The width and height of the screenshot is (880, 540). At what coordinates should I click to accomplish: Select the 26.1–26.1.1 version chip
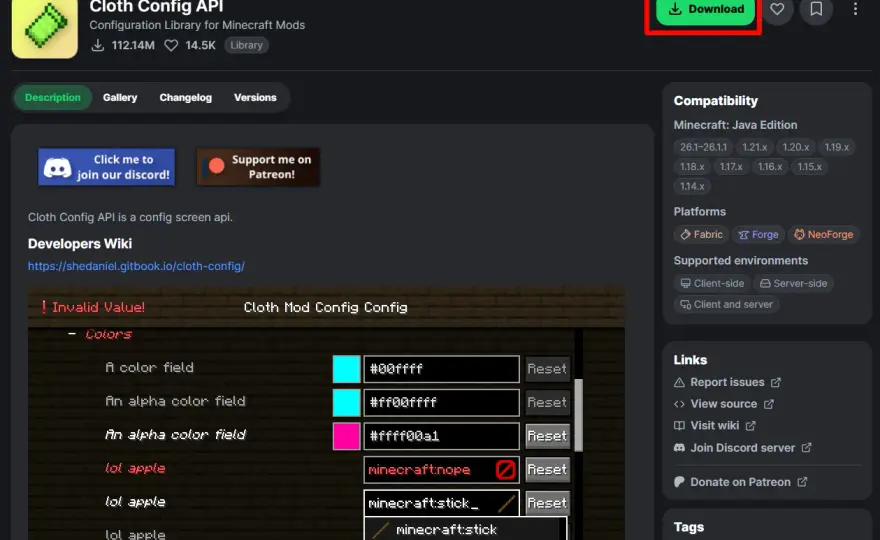[x=703, y=147]
